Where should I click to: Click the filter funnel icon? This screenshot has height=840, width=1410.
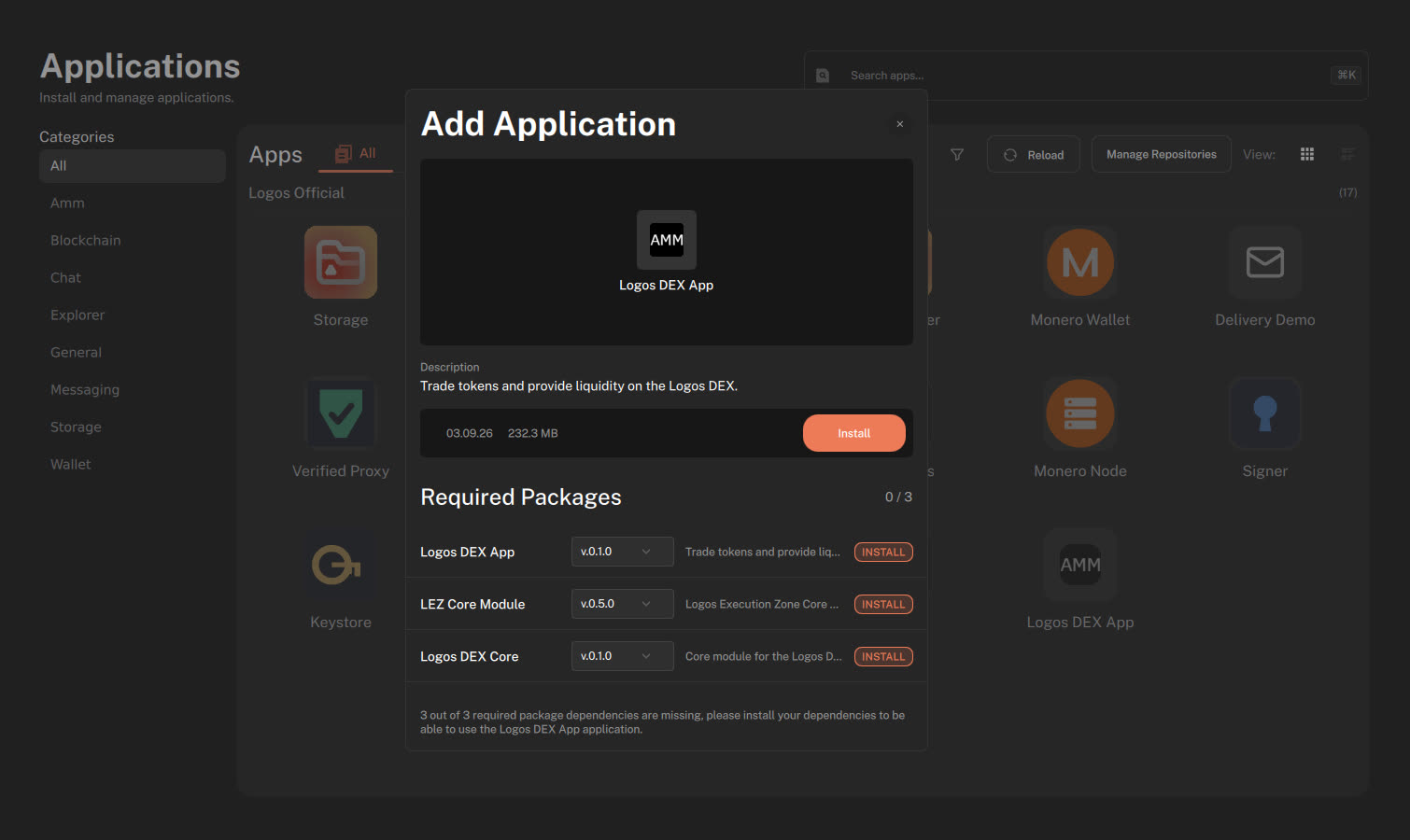click(957, 155)
